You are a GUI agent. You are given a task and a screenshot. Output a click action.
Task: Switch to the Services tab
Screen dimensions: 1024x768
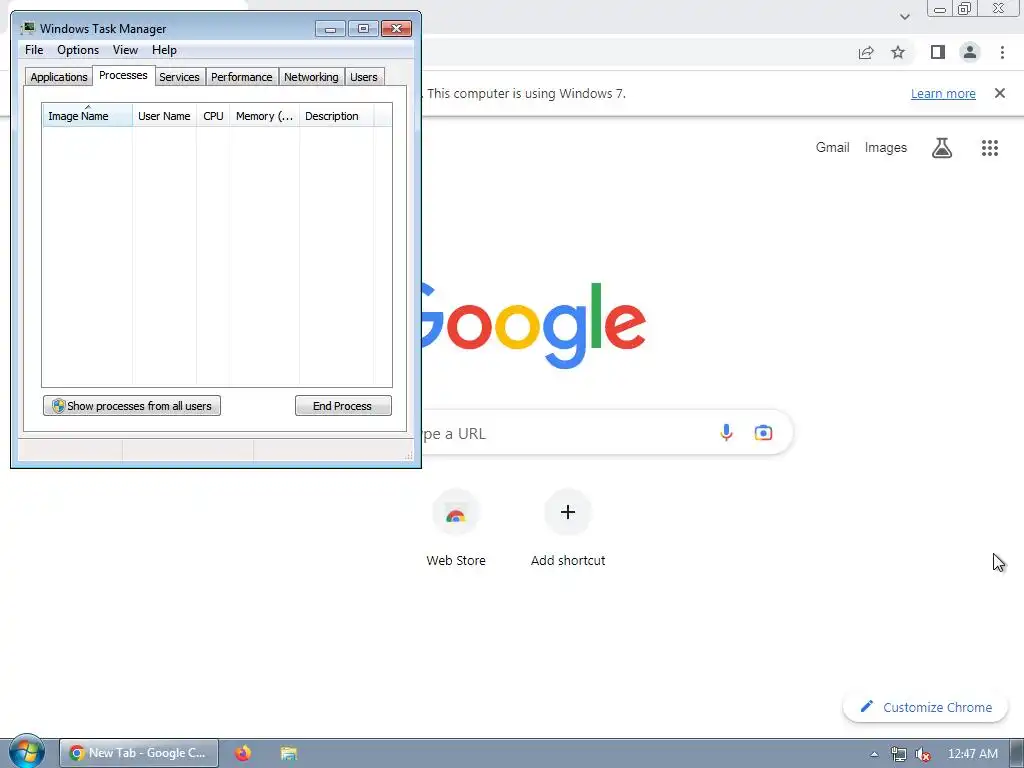pos(180,77)
